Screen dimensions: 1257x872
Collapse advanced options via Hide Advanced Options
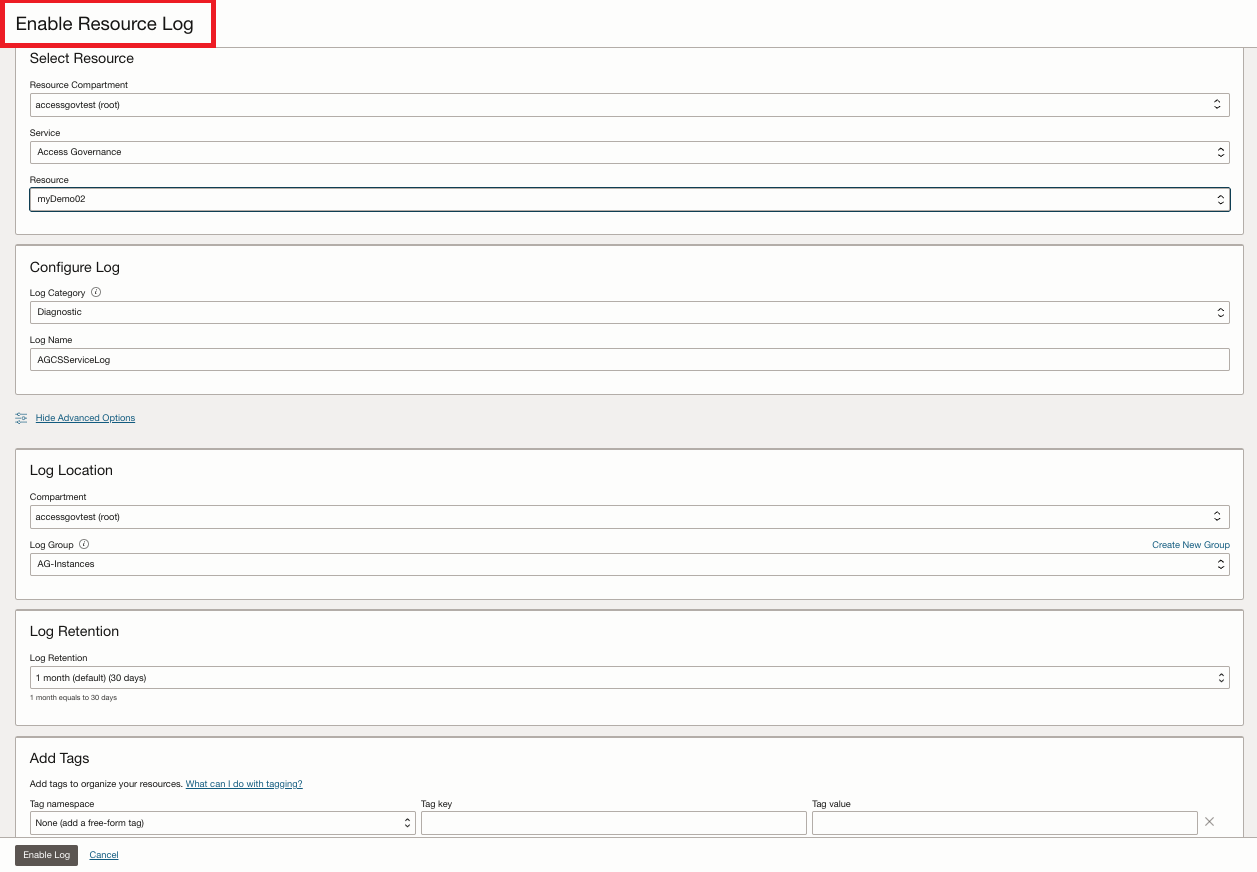pyautogui.click(x=85, y=418)
